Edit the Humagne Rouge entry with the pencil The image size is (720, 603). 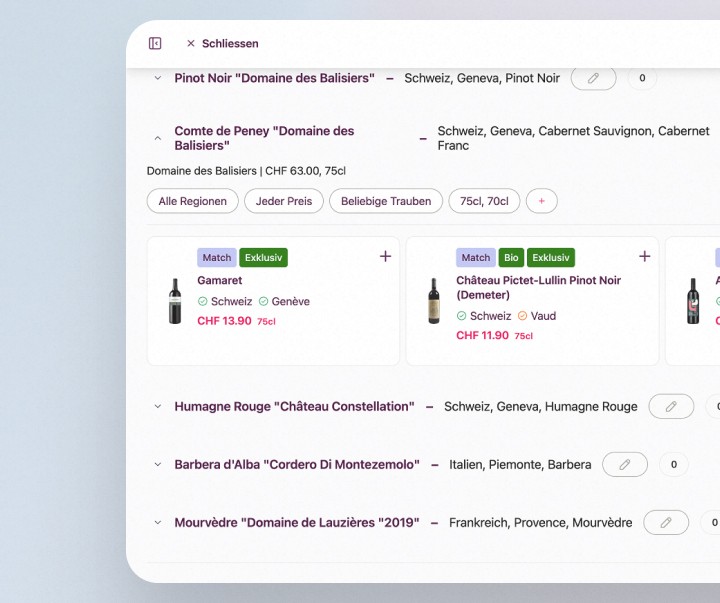(671, 406)
